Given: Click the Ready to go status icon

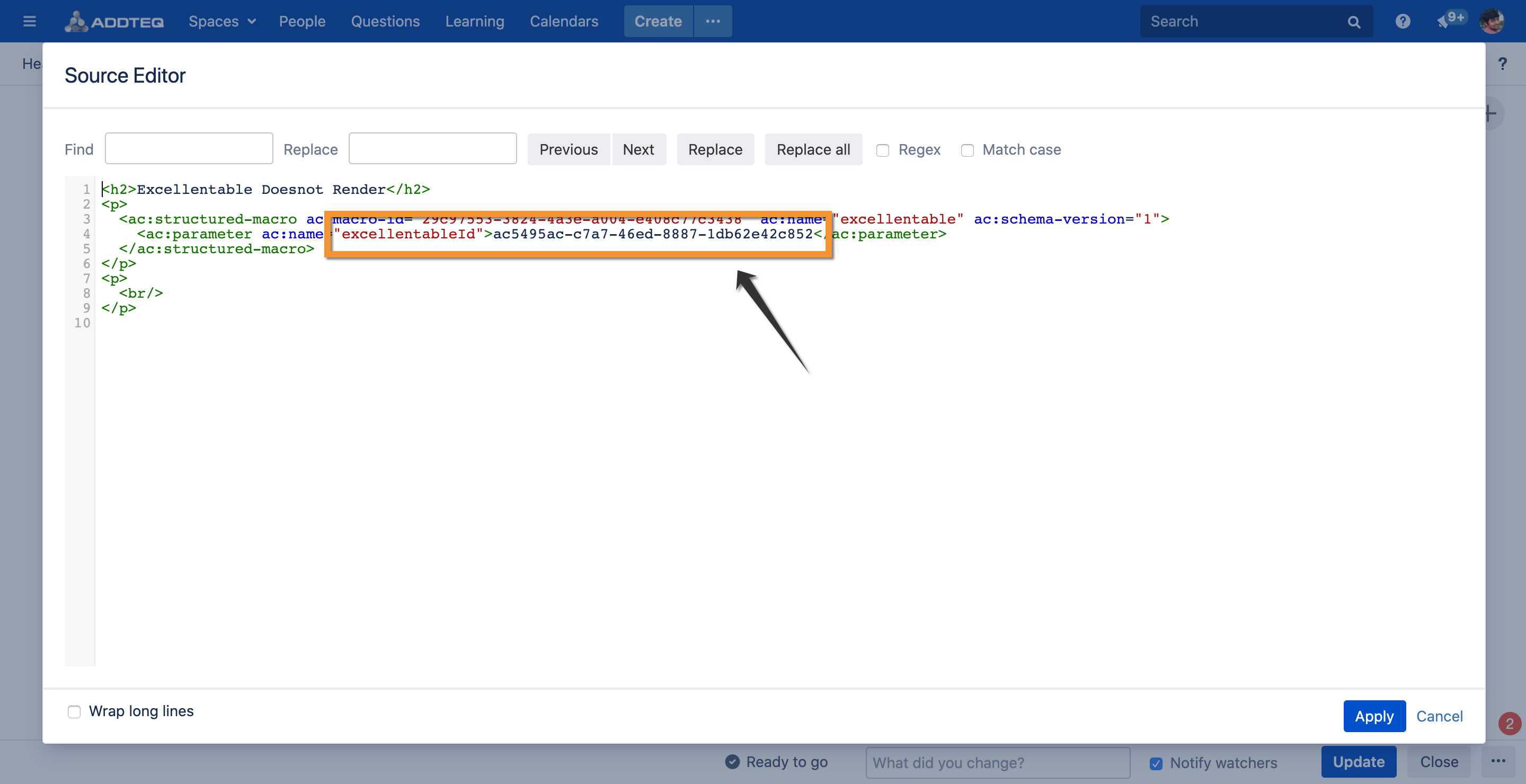Looking at the screenshot, I should coord(732,762).
